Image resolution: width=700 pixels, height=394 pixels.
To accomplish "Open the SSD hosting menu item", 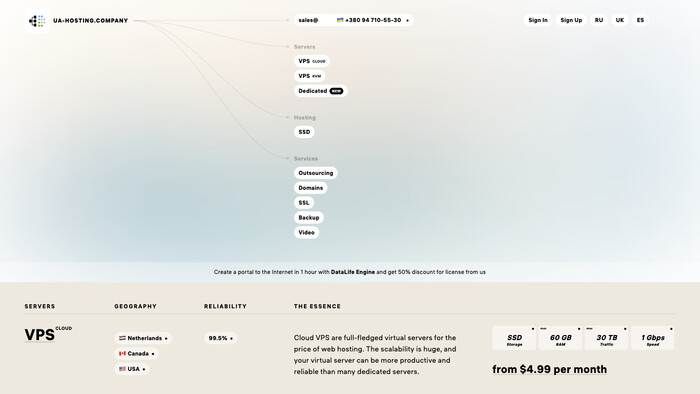I will pos(304,132).
